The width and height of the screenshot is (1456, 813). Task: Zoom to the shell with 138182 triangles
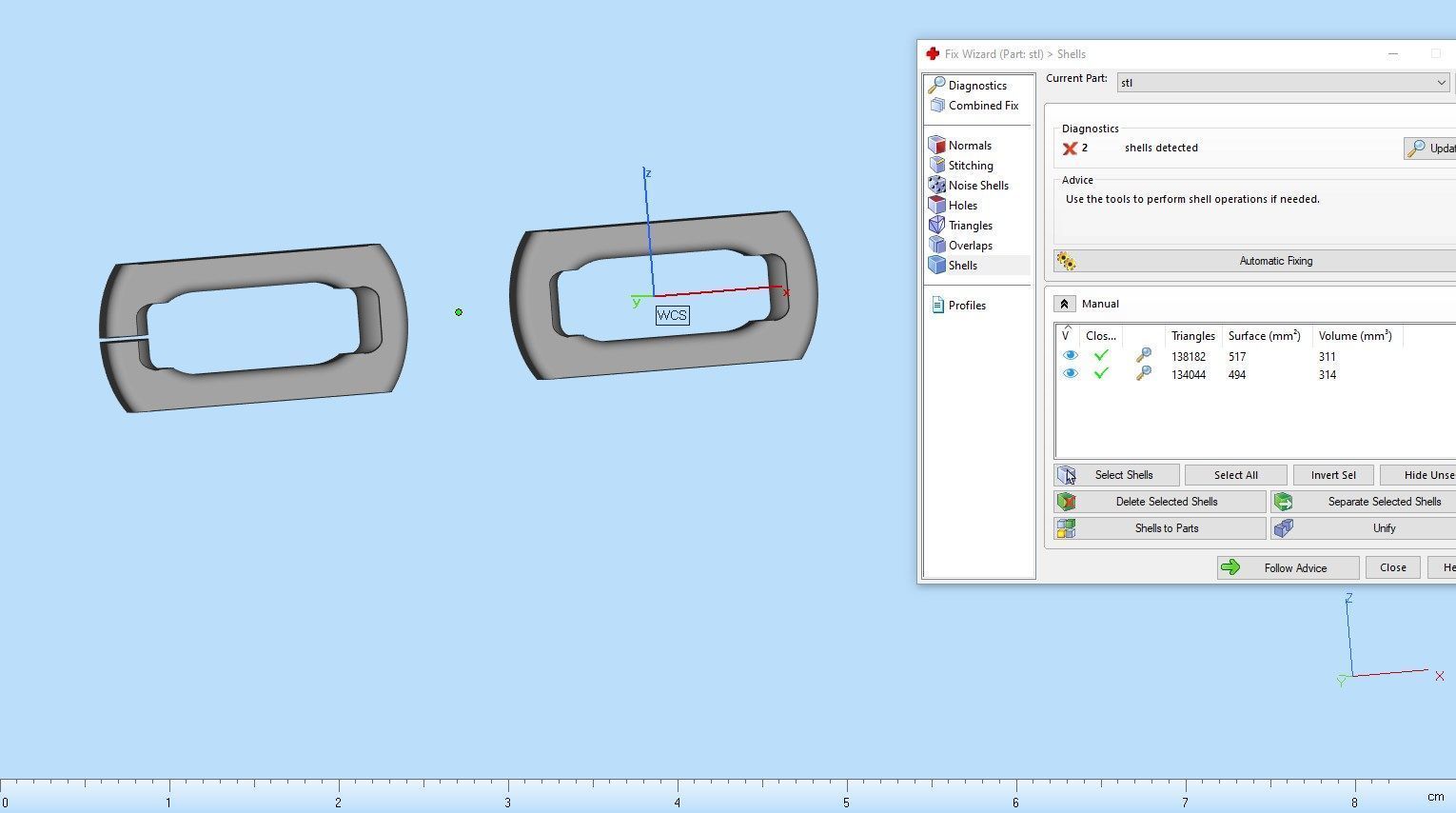(1144, 355)
